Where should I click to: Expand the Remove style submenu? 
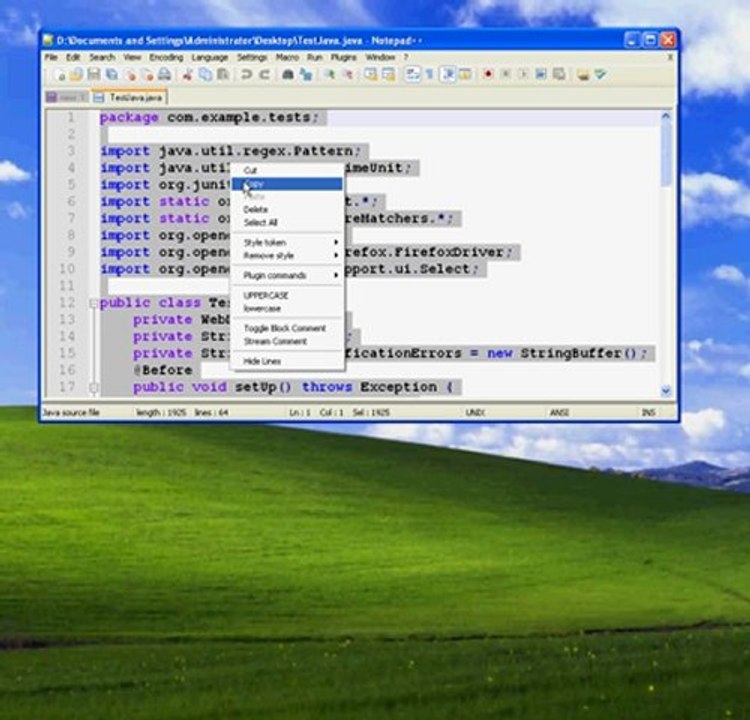[x=287, y=255]
